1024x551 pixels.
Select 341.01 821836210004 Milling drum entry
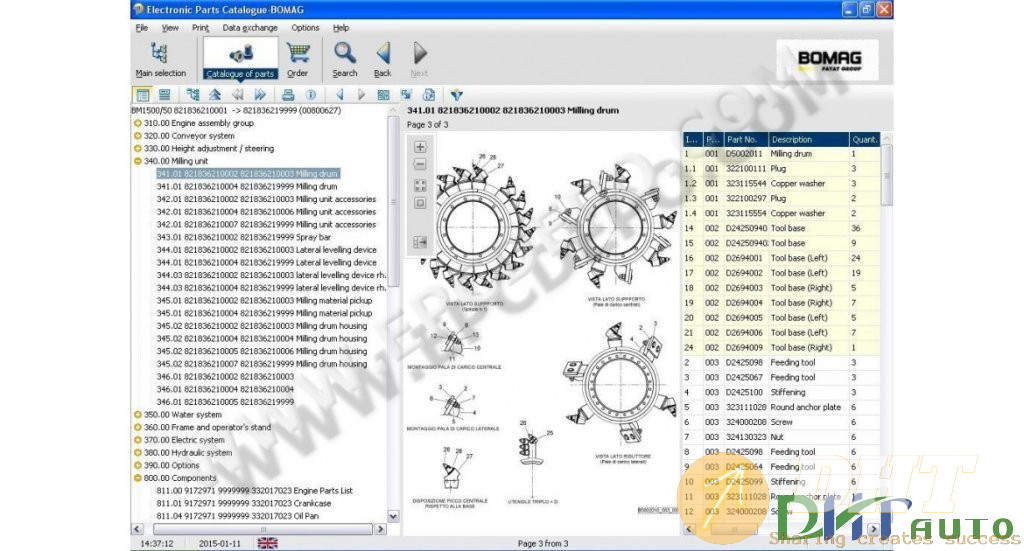[x=247, y=186]
